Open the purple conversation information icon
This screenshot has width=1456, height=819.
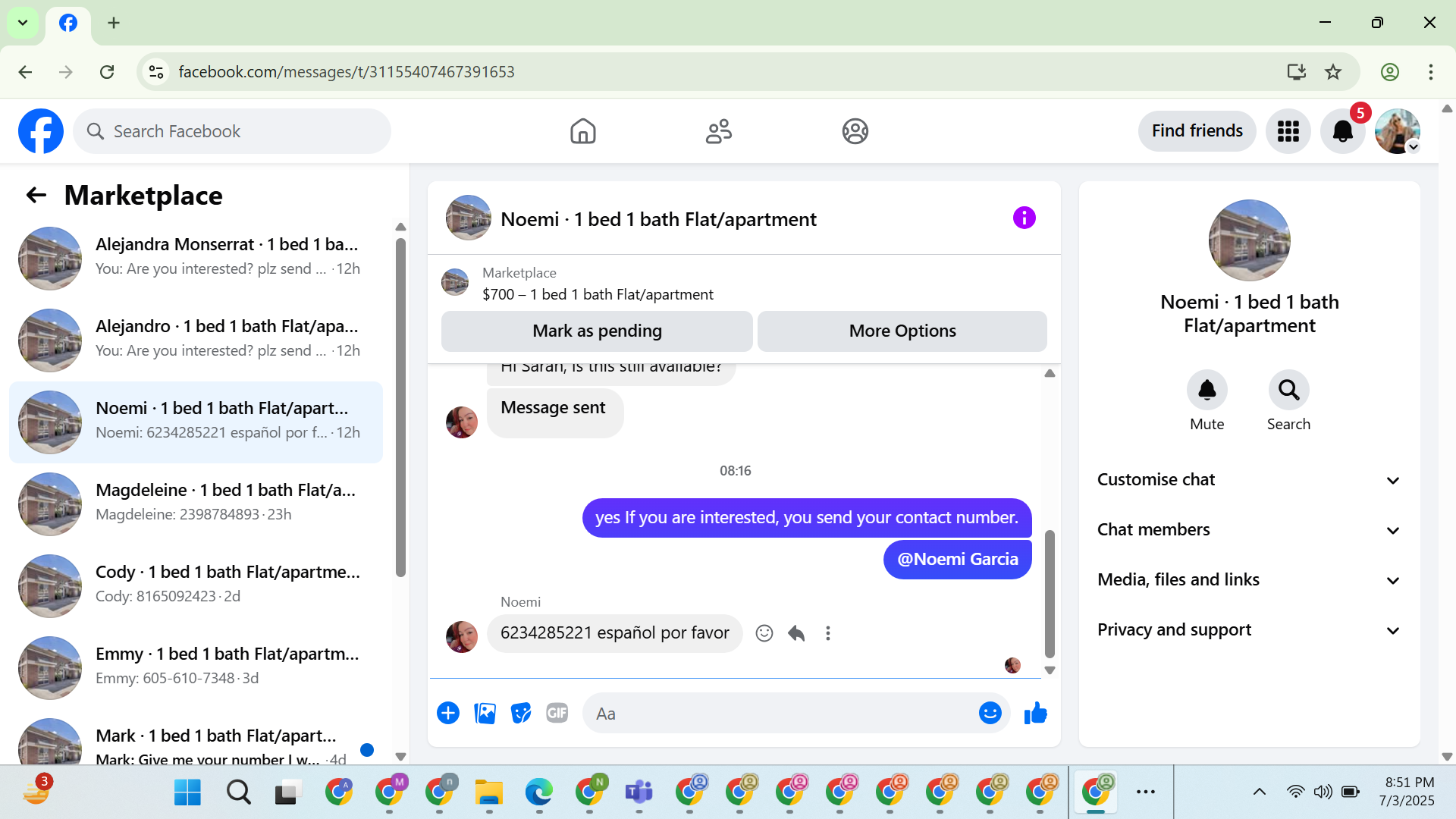(1024, 218)
